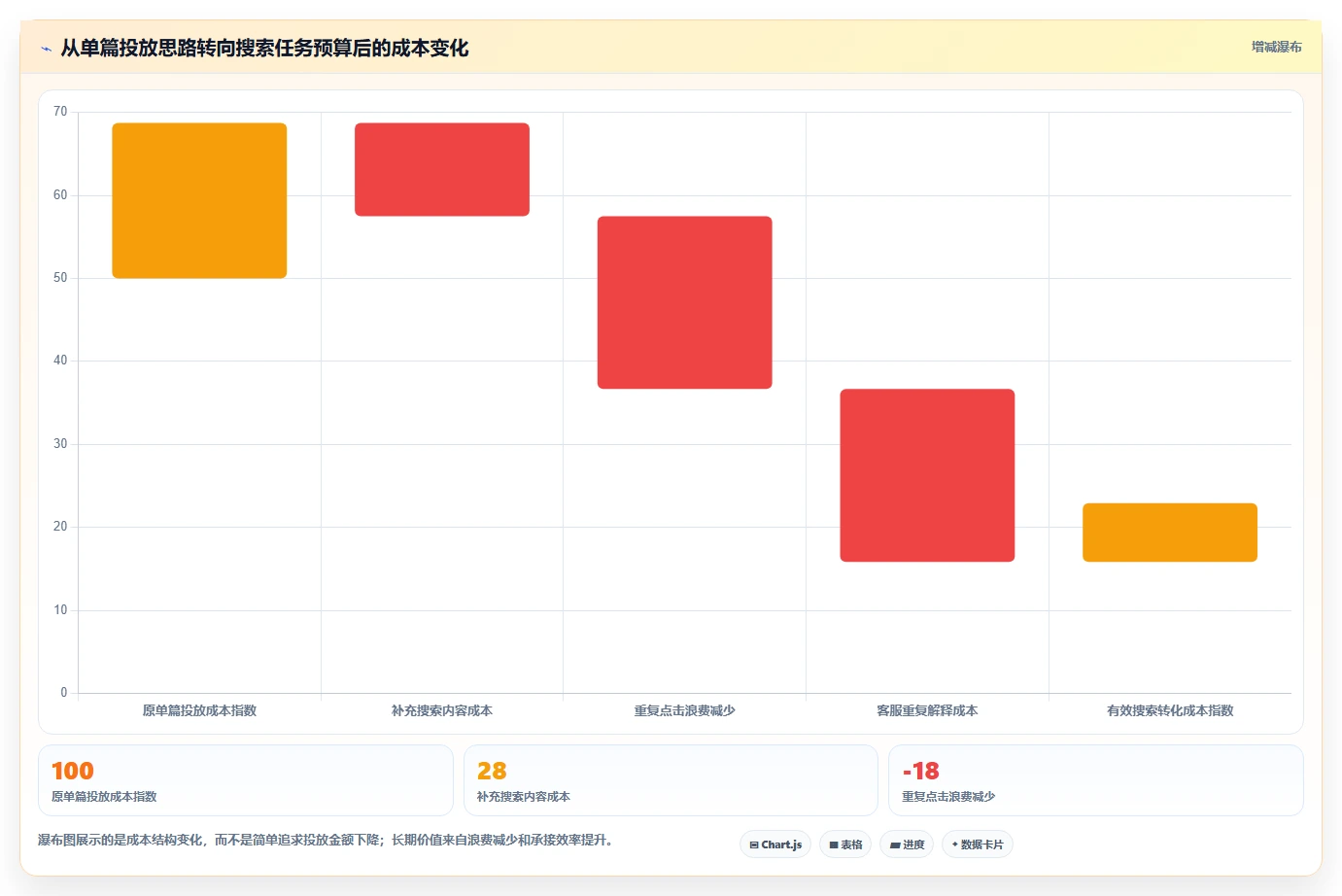Click the y-axis value 20

[60, 527]
